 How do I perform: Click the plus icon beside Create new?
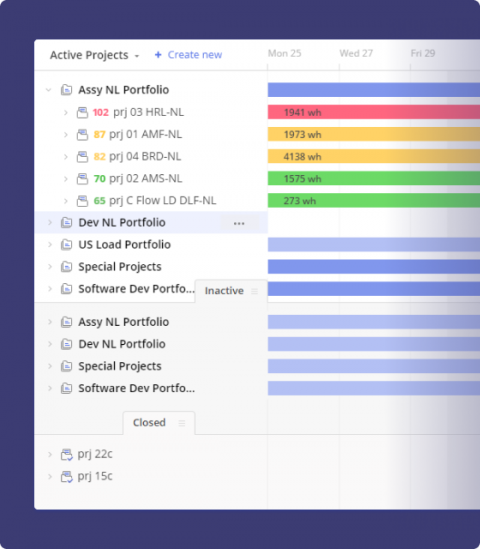(x=158, y=55)
